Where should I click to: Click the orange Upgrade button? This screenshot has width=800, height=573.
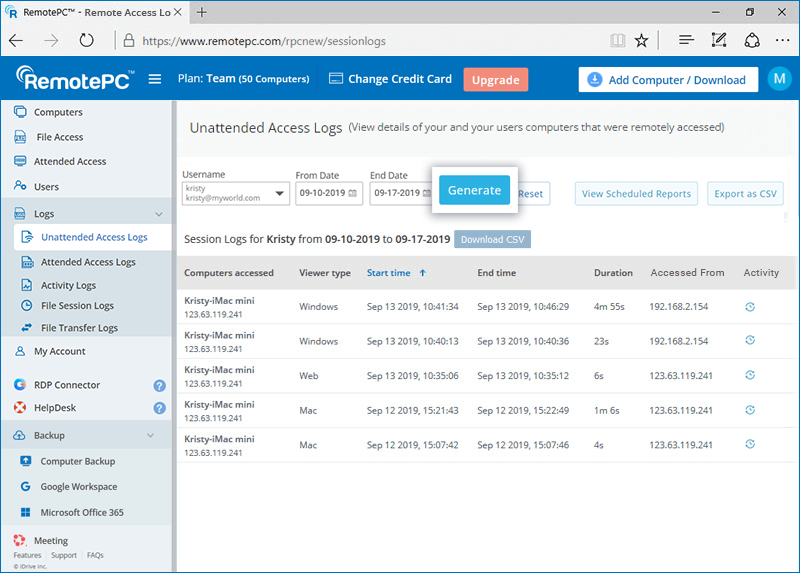pyautogui.click(x=495, y=80)
